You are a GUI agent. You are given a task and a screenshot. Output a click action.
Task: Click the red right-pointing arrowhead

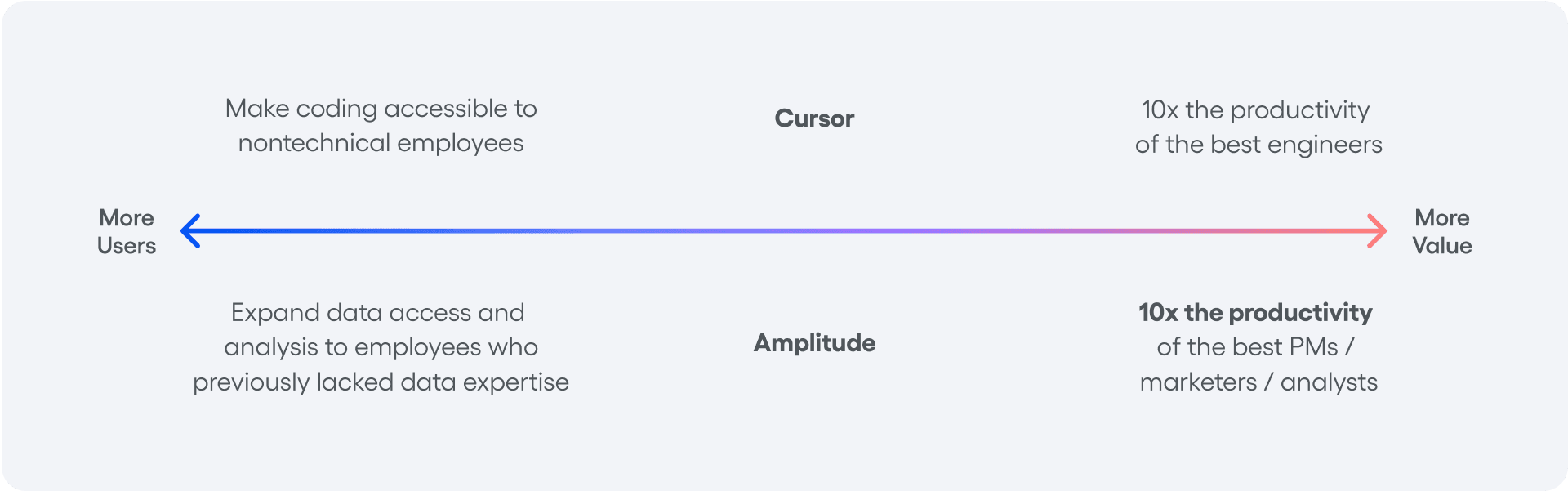click(x=1379, y=231)
